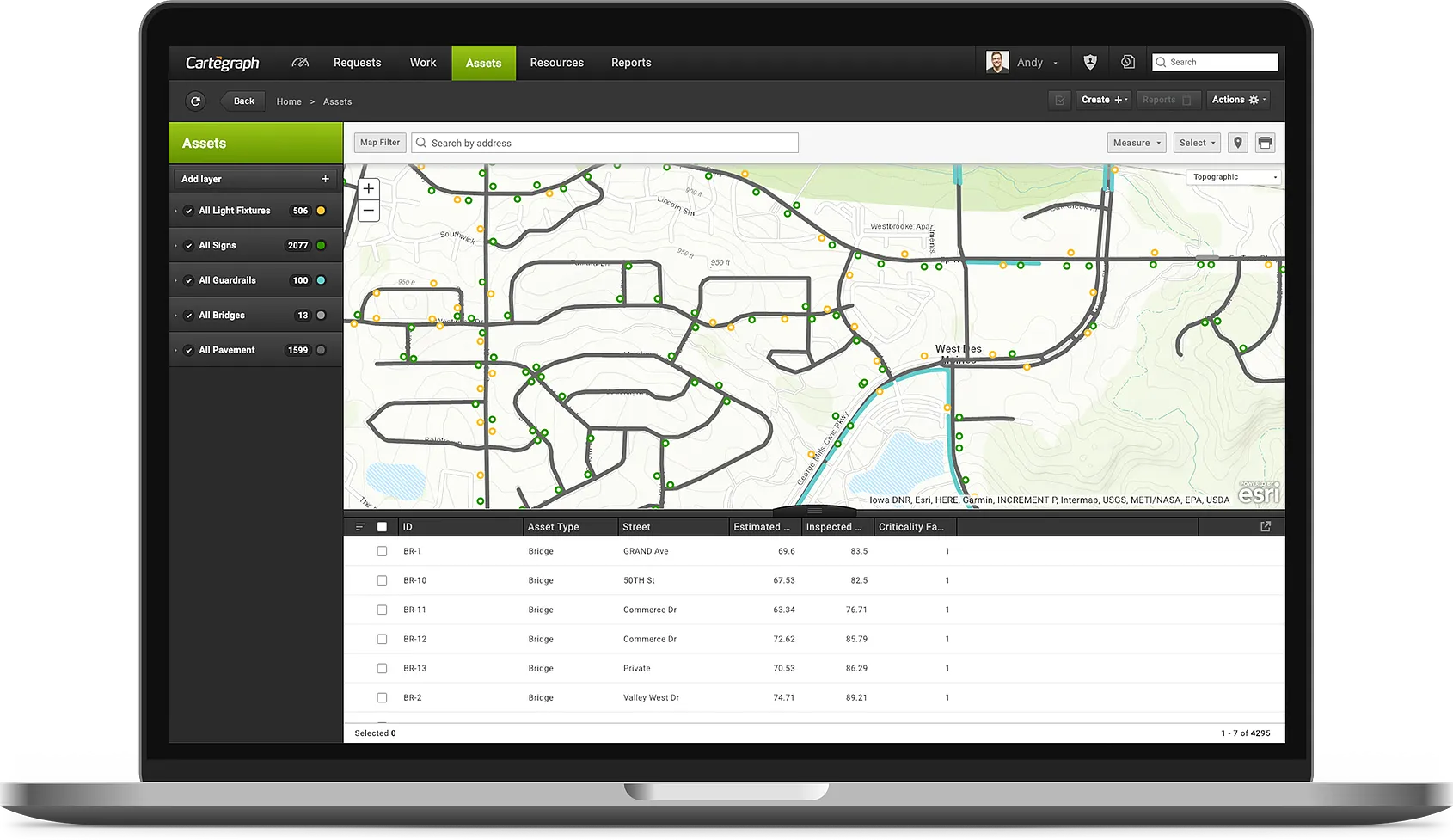Viewport: 1453px width, 840px height.
Task: Select the BR-13 row checkbox
Action: [382, 668]
